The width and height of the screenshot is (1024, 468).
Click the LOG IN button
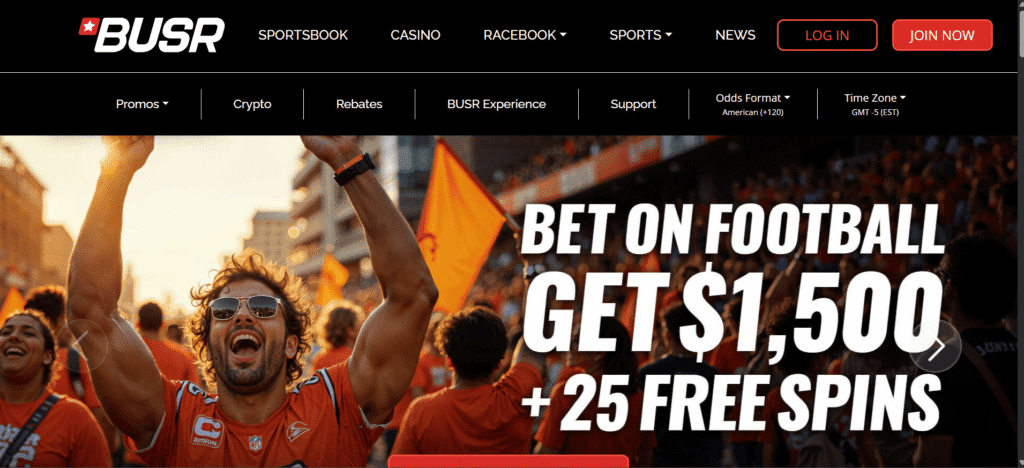(x=827, y=35)
